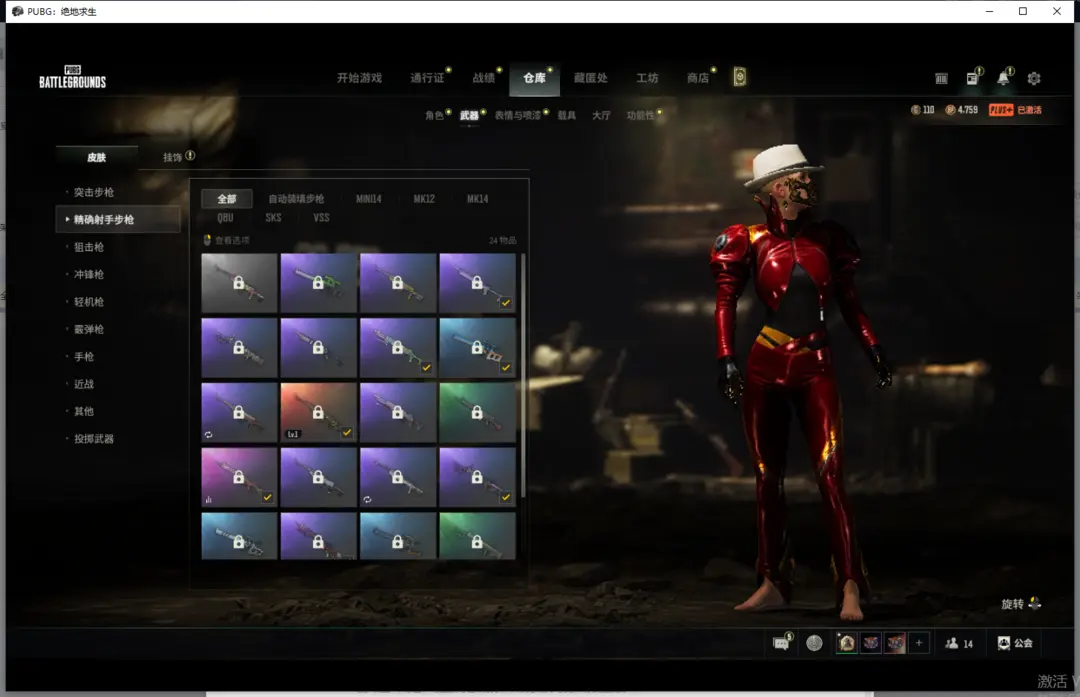Toggle checkmark on teal tile with blue rifle
Screen dimensions: 1080x697
[506, 368]
